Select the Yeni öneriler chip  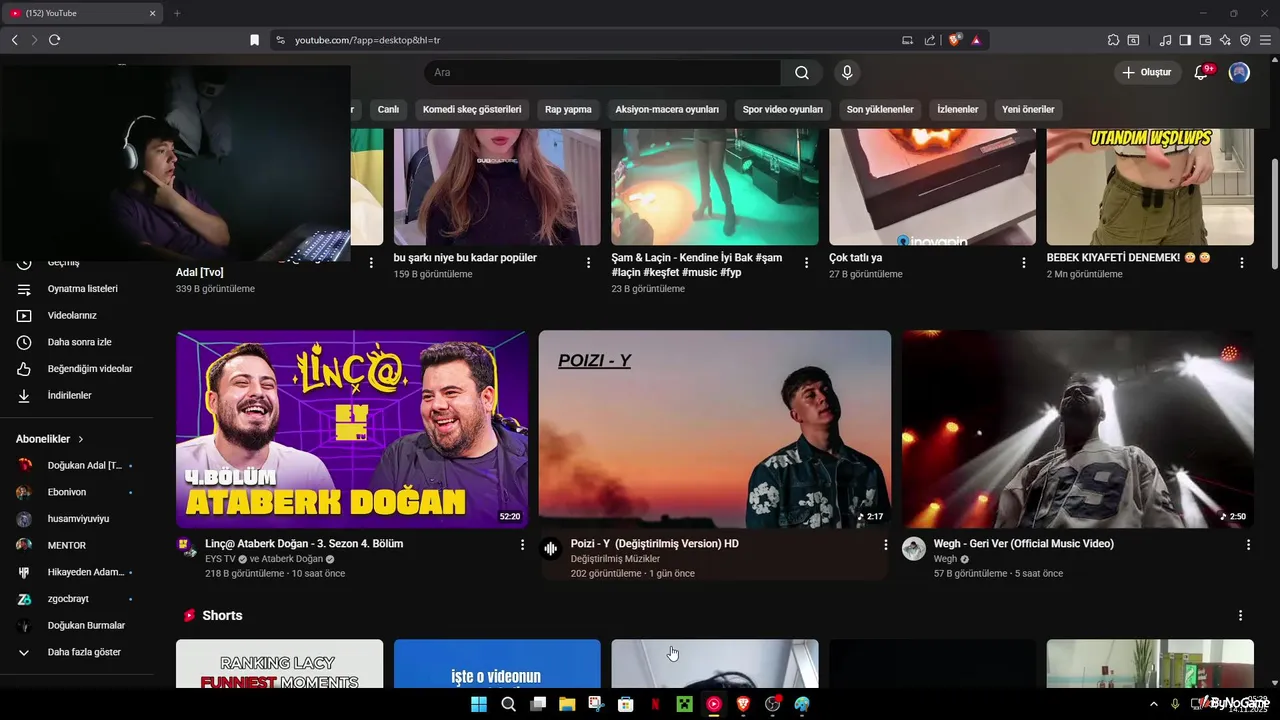(1028, 110)
